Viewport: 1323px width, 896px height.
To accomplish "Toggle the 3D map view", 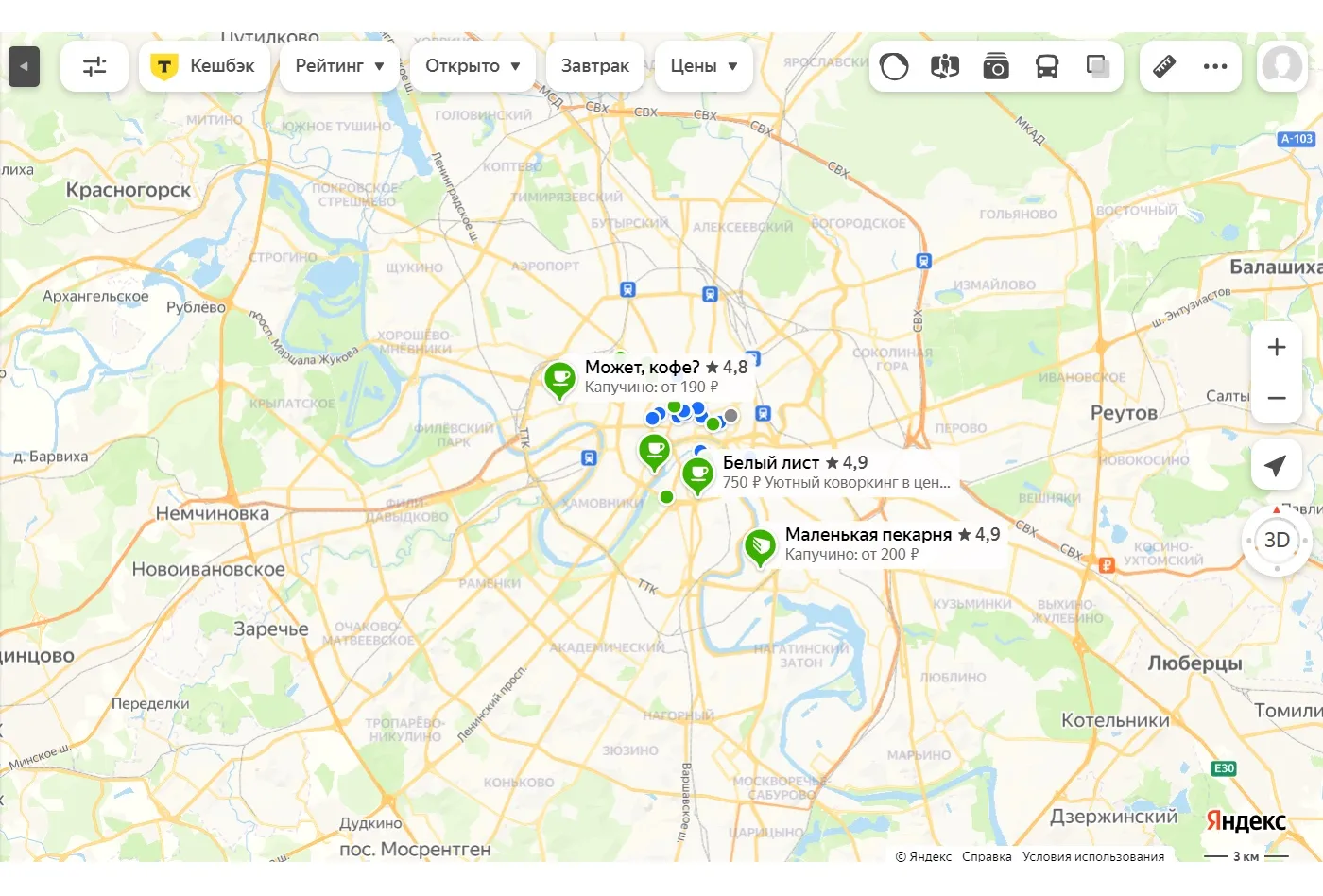I will [x=1277, y=541].
